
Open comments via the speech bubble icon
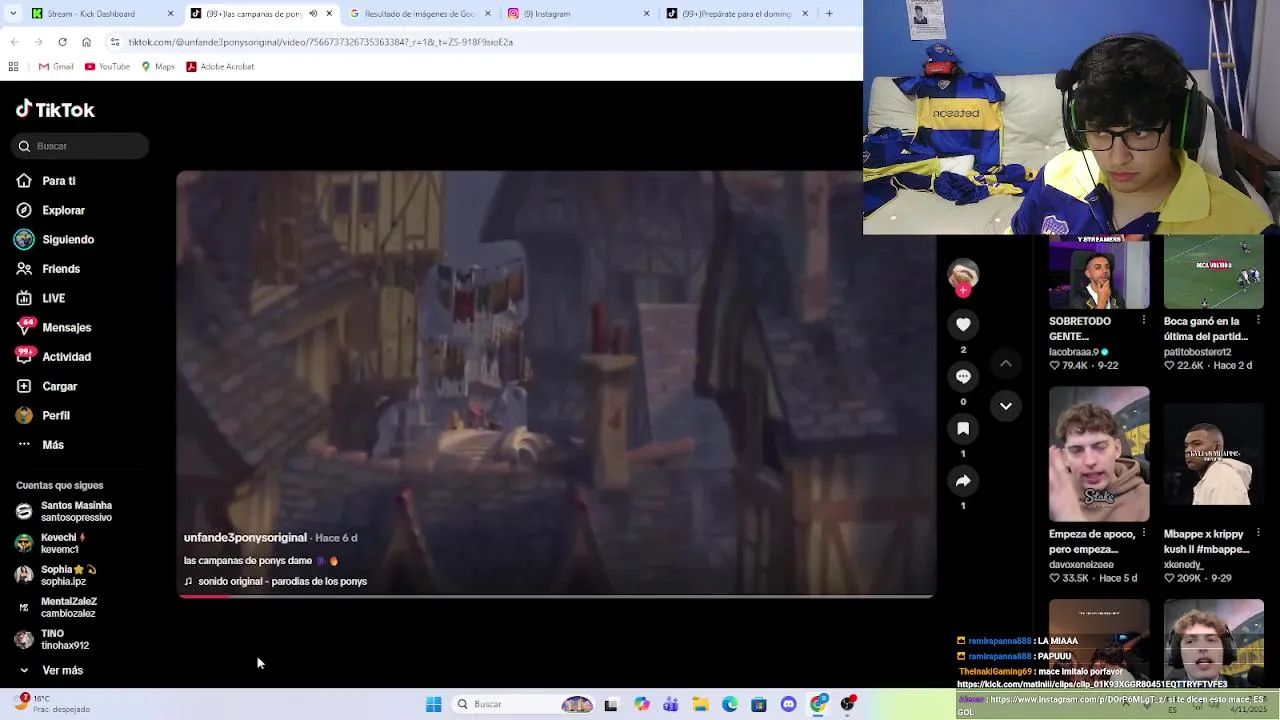coord(963,377)
